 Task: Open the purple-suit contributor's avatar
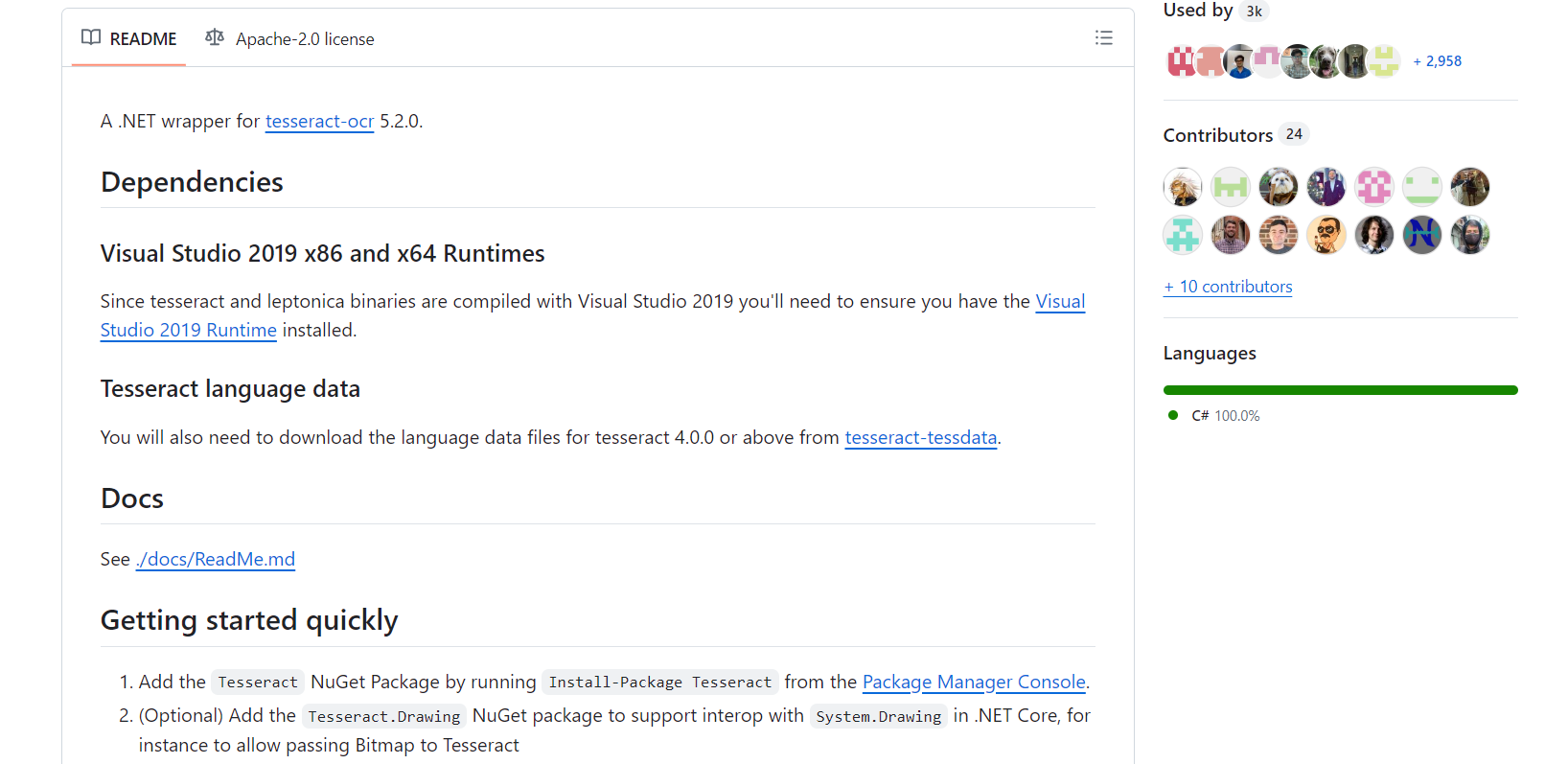tap(1326, 187)
